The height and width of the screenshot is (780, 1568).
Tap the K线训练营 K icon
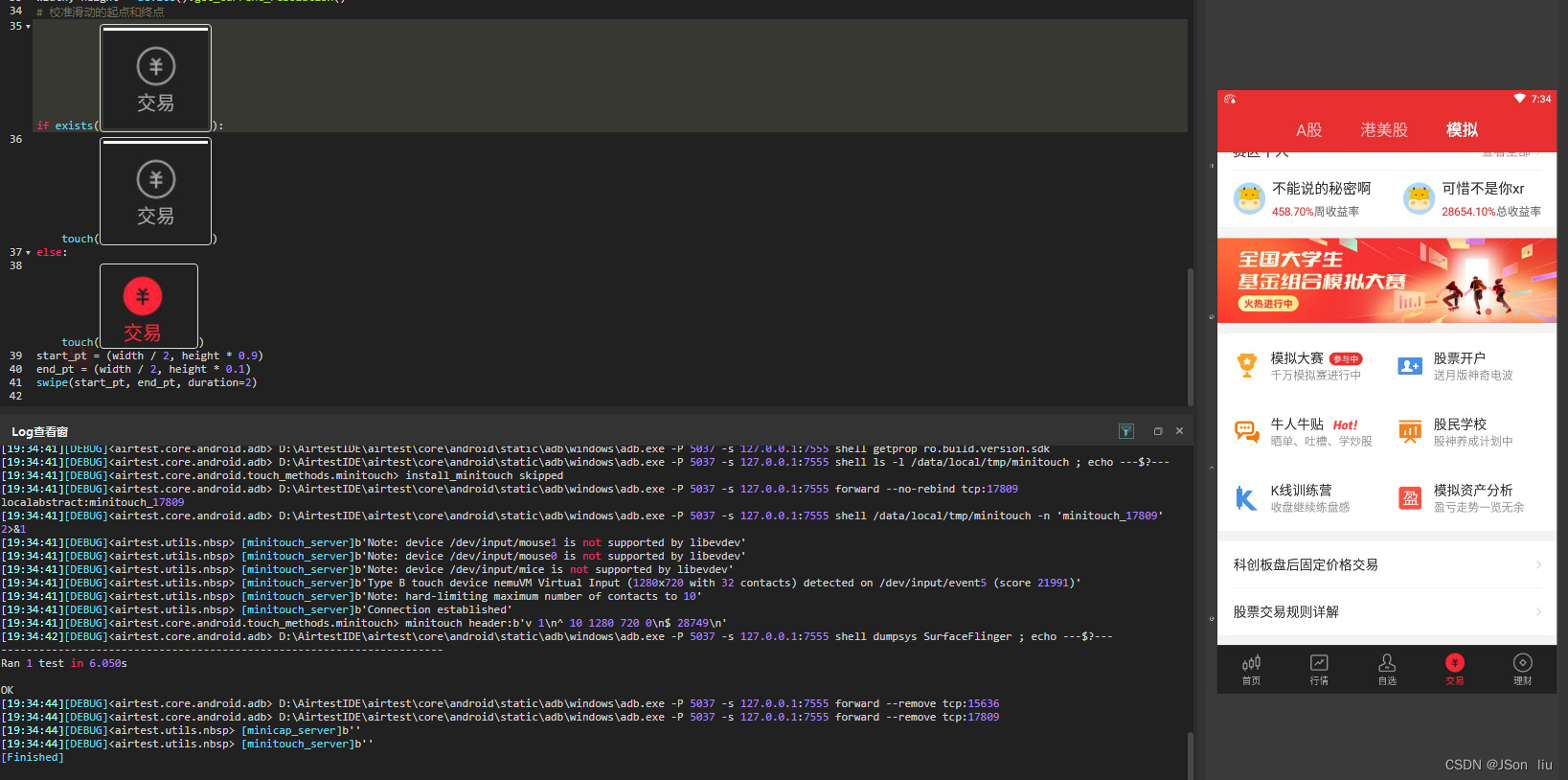pyautogui.click(x=1246, y=498)
